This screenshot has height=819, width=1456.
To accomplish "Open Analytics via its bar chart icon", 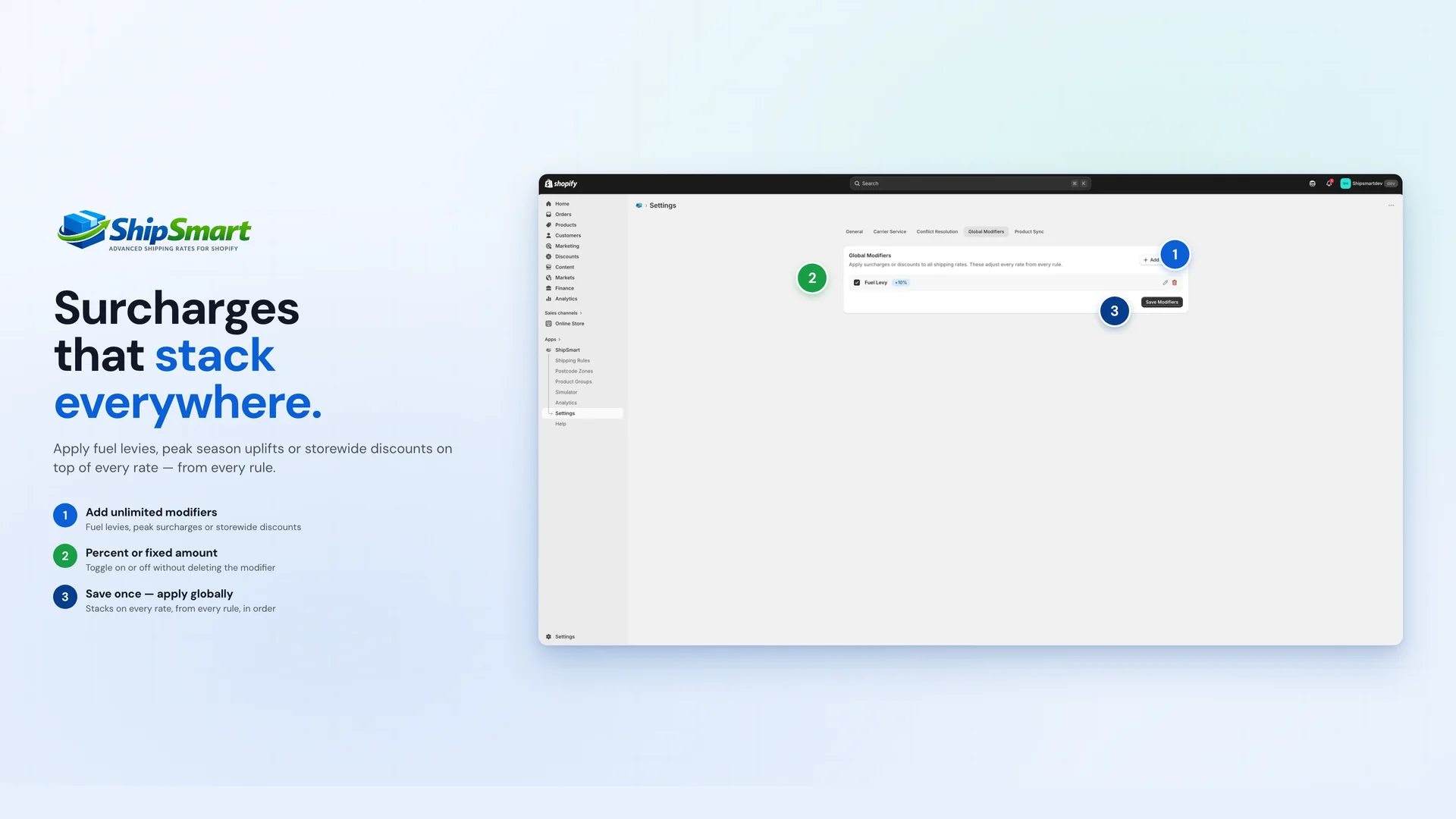I will [x=548, y=300].
